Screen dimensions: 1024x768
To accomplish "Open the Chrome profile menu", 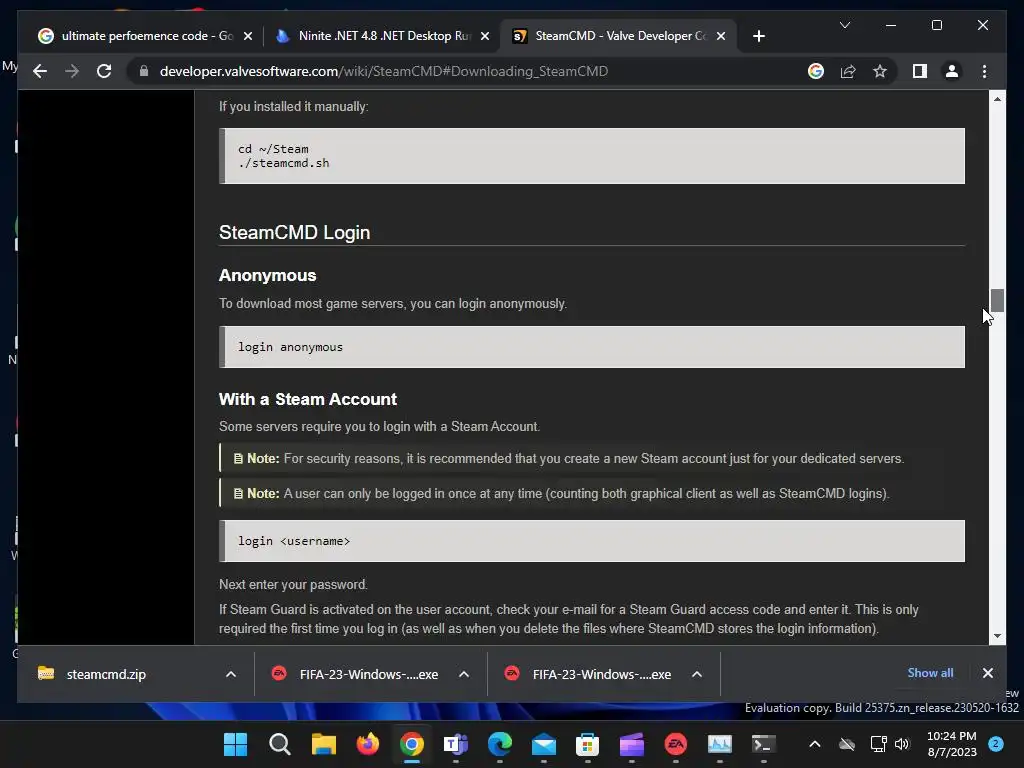I will (952, 71).
